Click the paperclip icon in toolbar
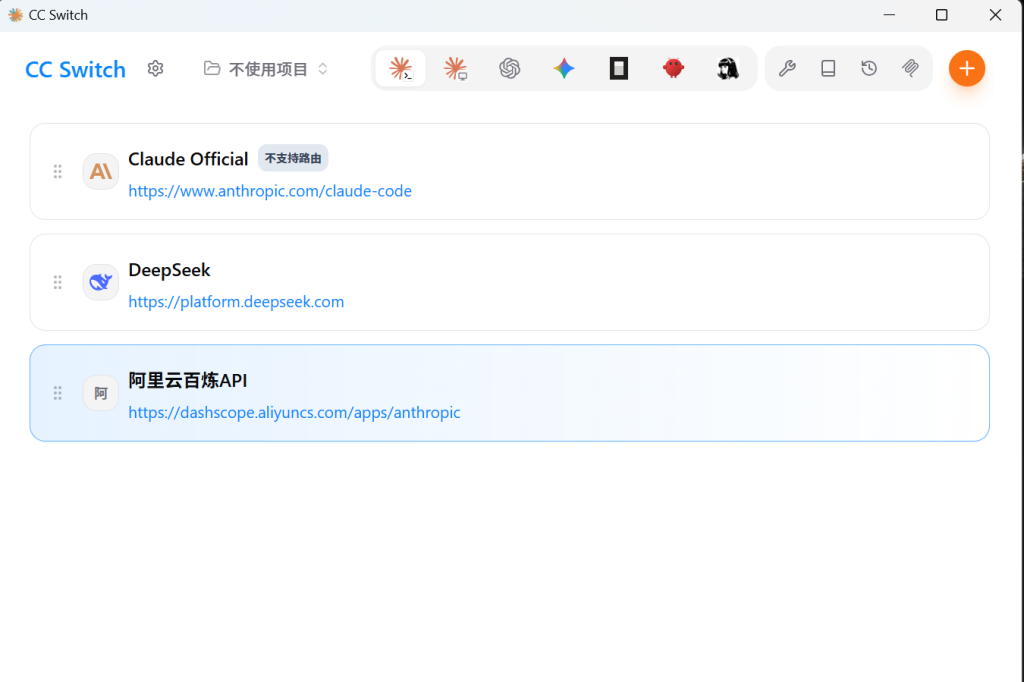Viewport: 1024px width, 682px height. pos(910,69)
